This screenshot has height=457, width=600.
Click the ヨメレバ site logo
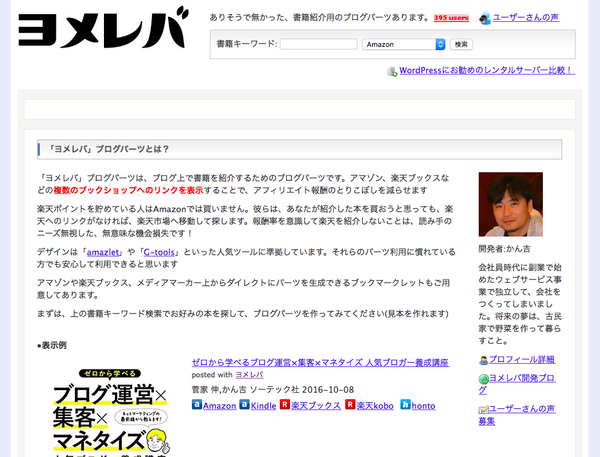coord(104,28)
